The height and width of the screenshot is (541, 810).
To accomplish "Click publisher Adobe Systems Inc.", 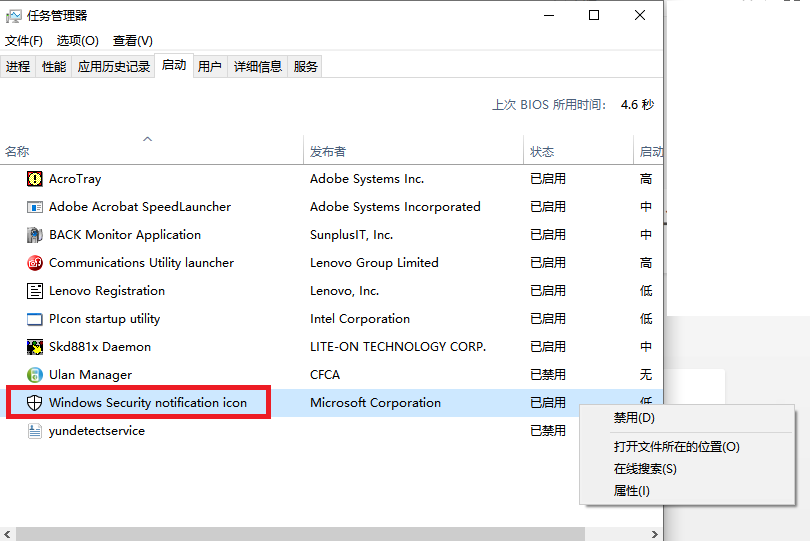I will [367, 179].
